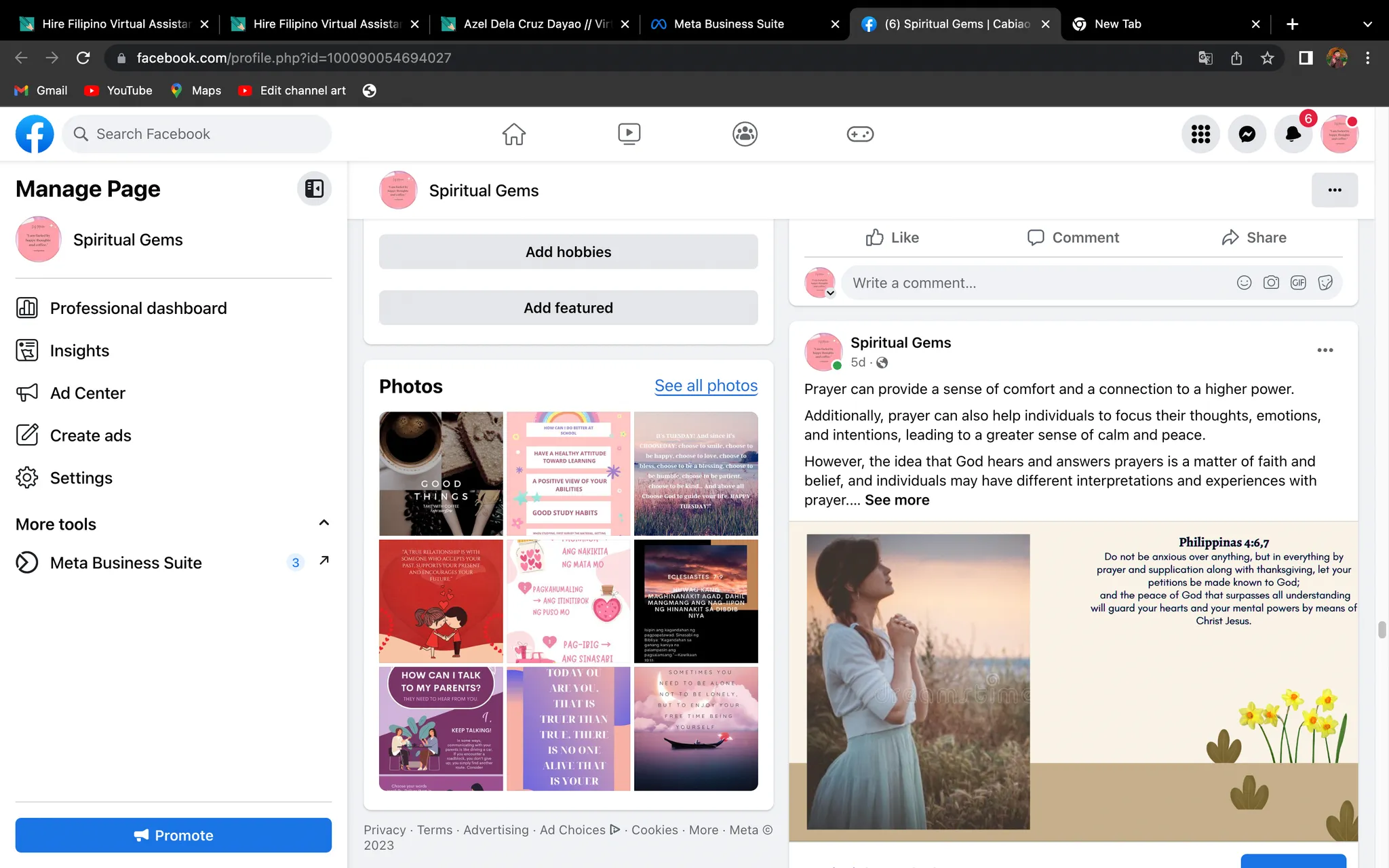
Task: Toggle the Manage Page sidebar panel
Action: (314, 189)
